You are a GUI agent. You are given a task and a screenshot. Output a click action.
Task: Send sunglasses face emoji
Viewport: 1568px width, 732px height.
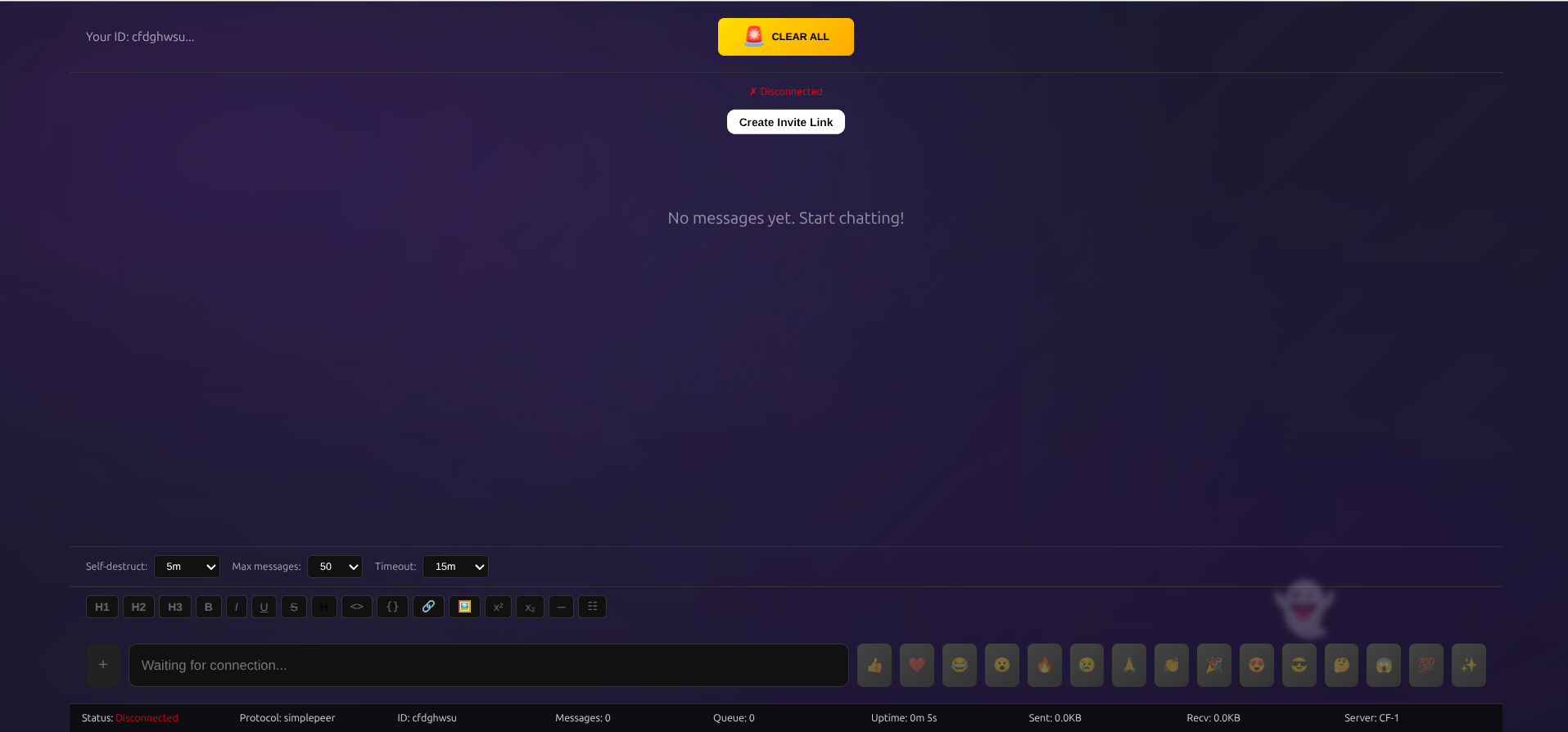point(1299,665)
